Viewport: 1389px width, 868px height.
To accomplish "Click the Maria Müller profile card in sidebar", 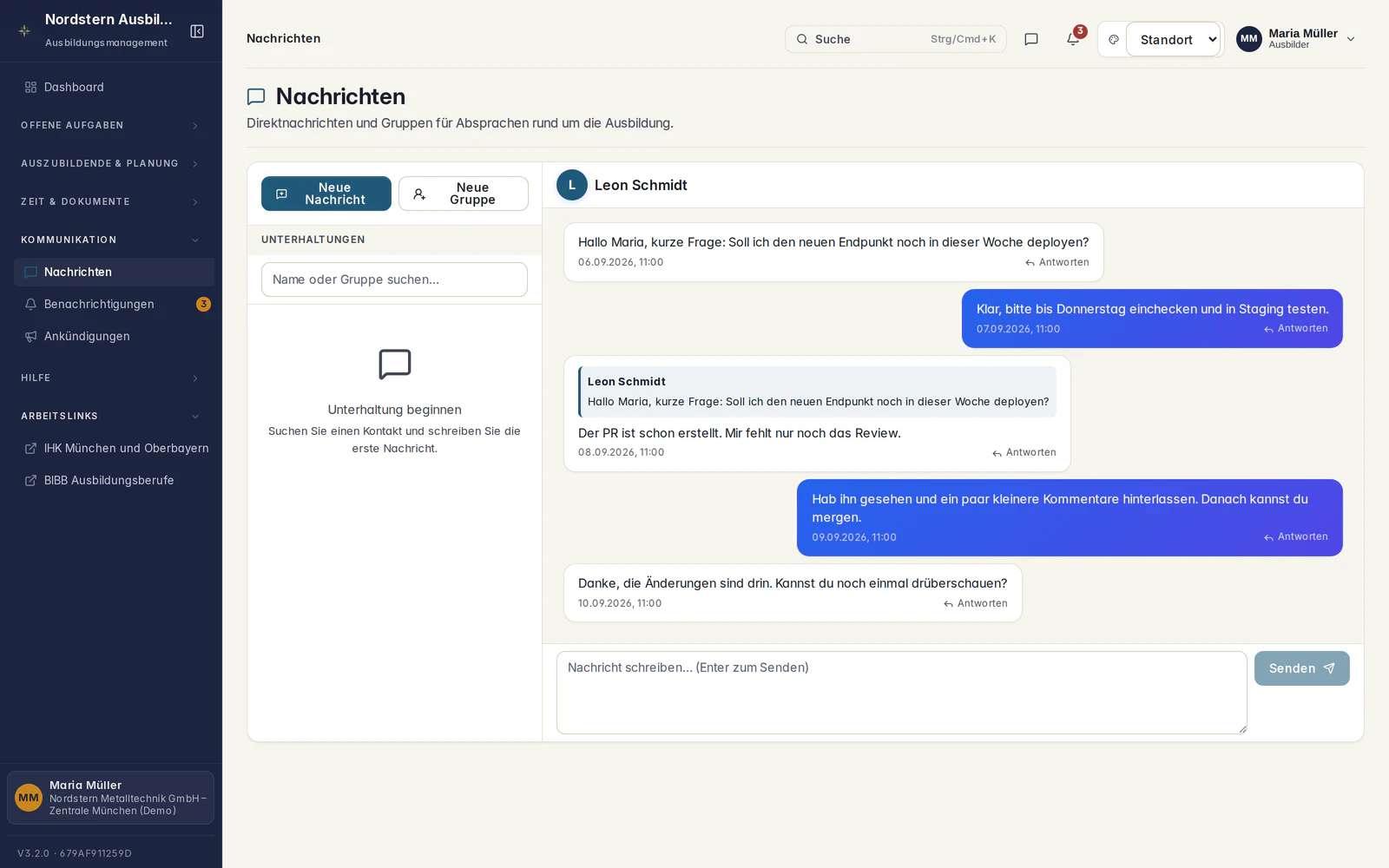I will pos(111,798).
